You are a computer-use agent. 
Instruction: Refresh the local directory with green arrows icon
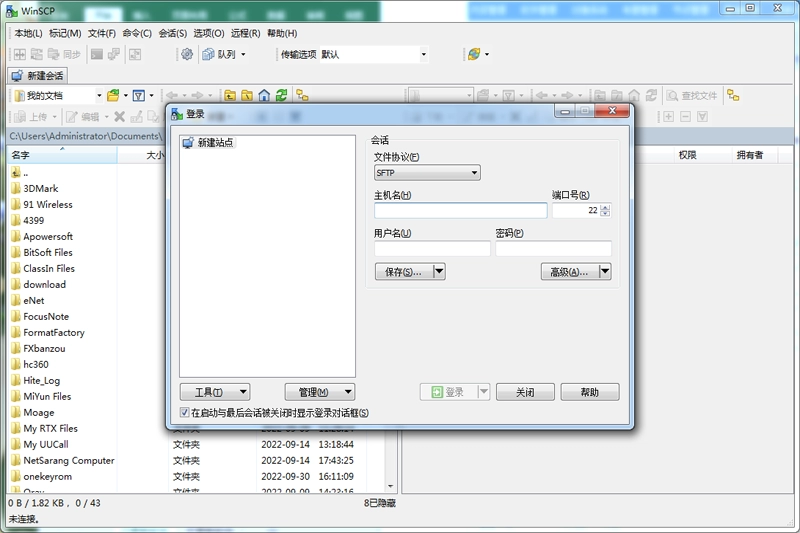(x=281, y=95)
